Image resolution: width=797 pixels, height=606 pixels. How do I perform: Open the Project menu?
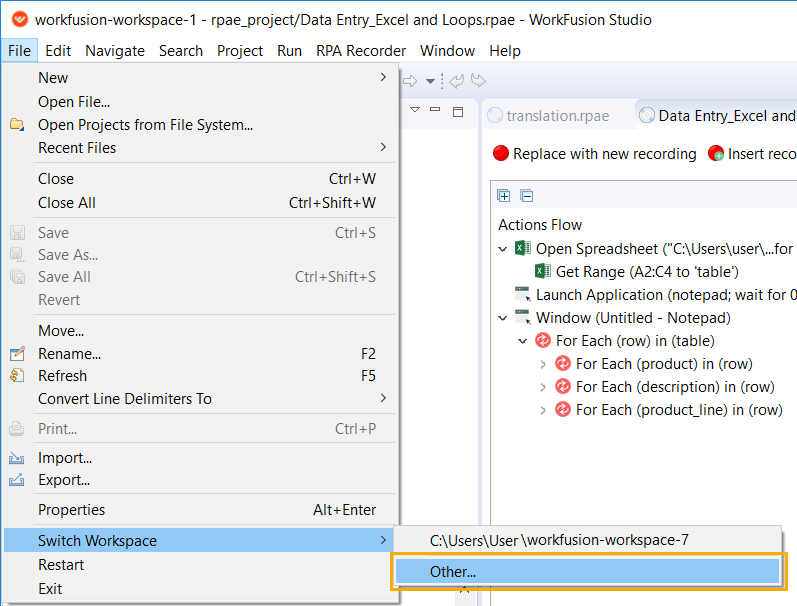tap(240, 51)
